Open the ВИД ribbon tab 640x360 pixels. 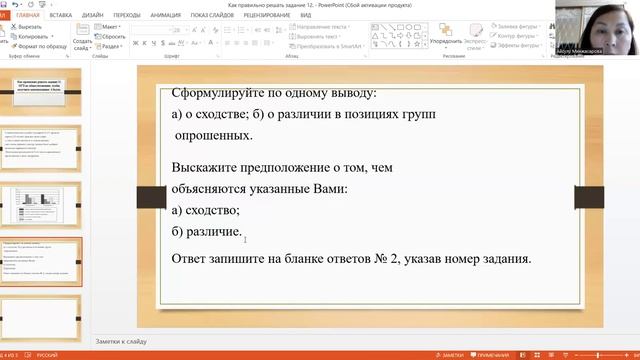click(306, 15)
